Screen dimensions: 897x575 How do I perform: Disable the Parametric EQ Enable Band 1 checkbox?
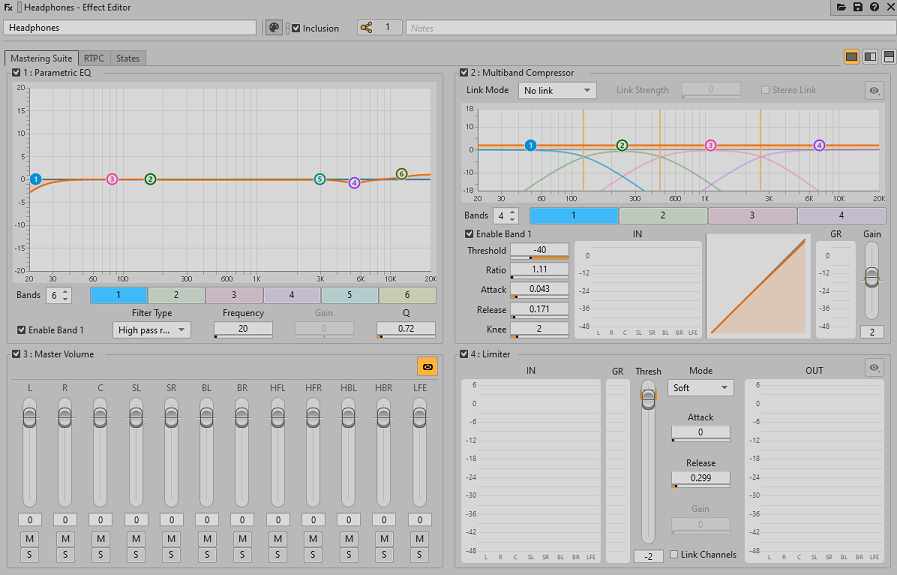click(23, 330)
